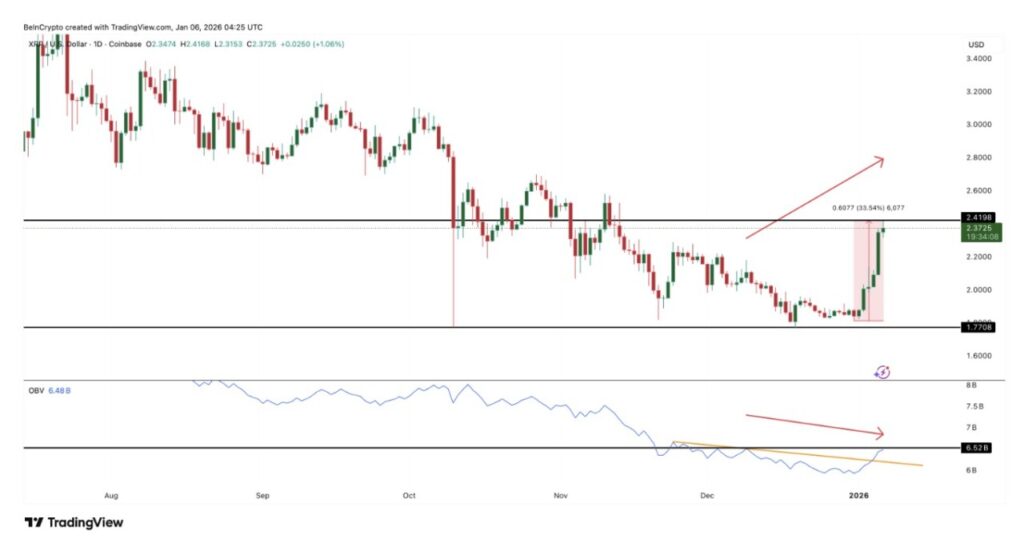Click the 2.4198 resistance price tag
Viewport: 1024px width, 543px height.
click(x=978, y=217)
